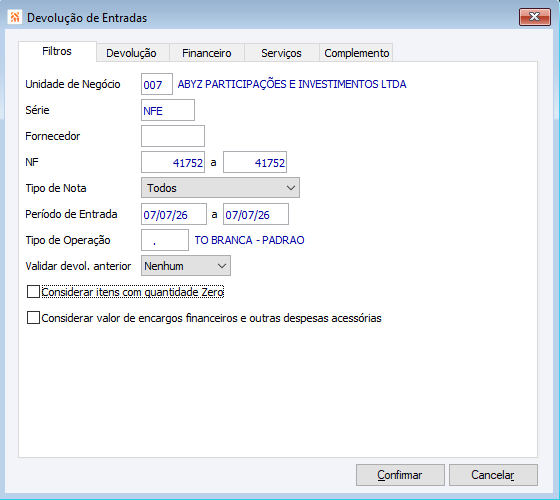The image size is (560, 500).
Task: Click the Tipo de Nota label
Action: (x=56, y=188)
